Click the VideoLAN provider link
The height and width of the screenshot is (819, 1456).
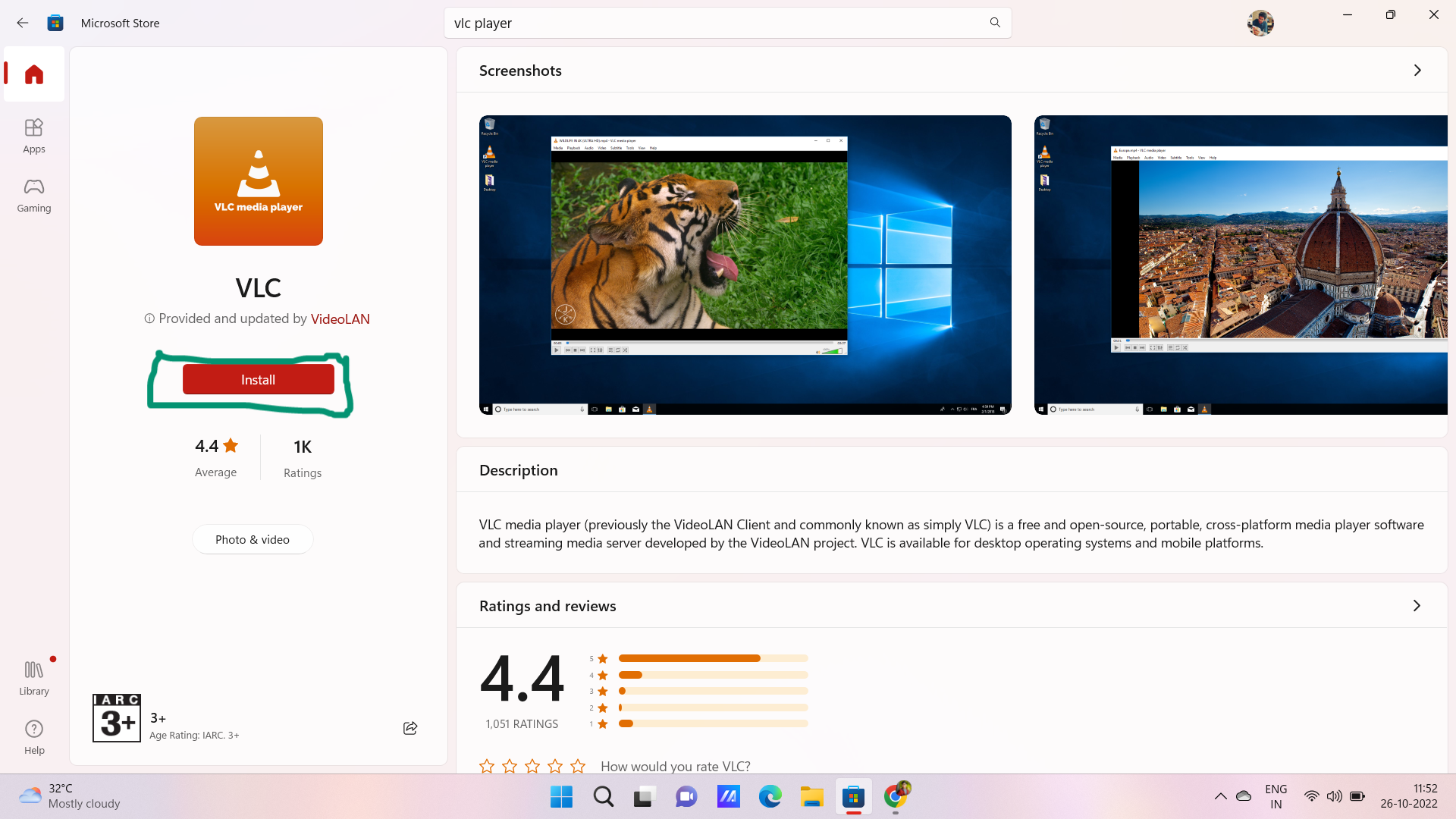pyautogui.click(x=340, y=318)
